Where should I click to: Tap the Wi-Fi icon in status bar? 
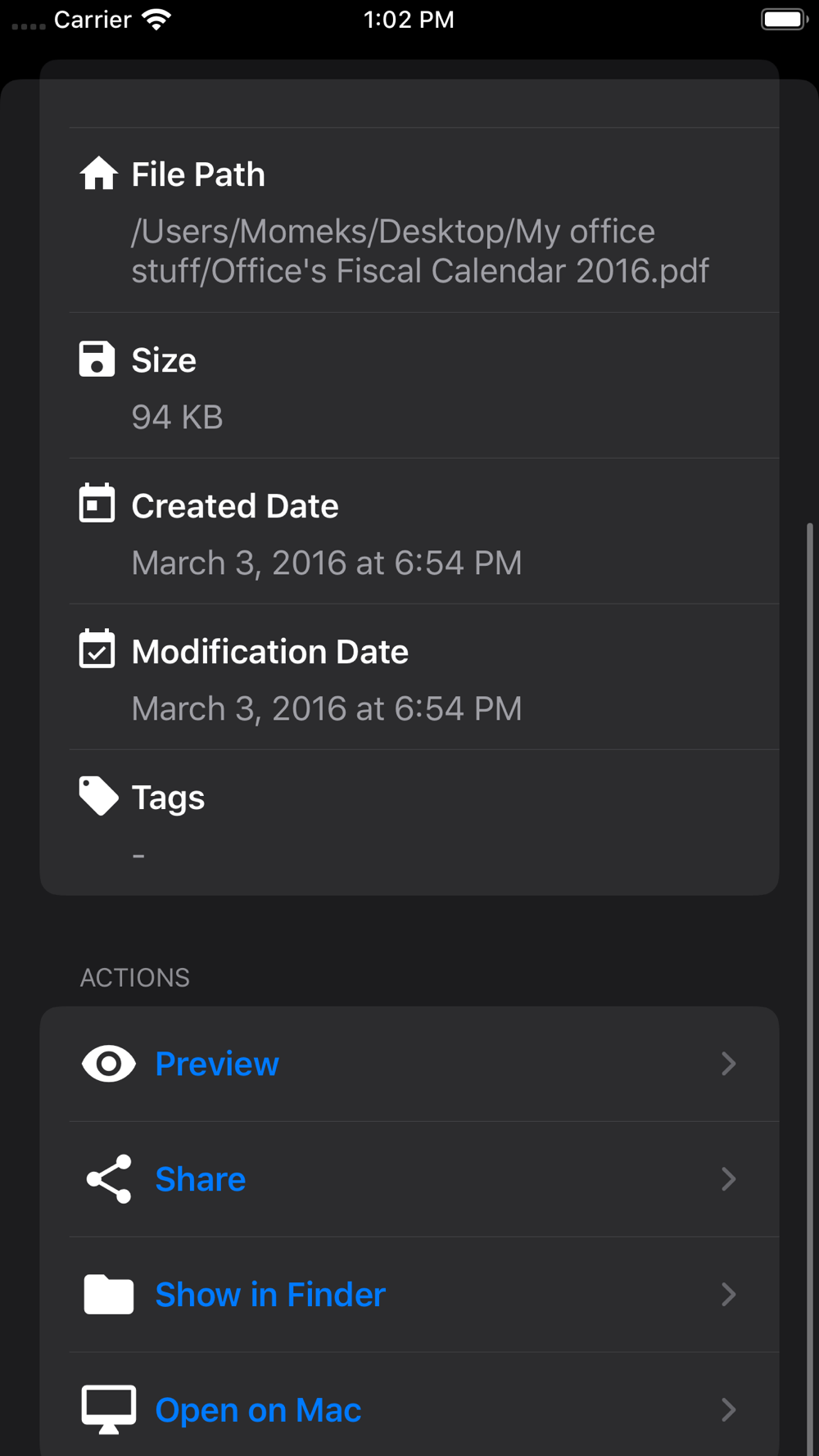coord(156,20)
